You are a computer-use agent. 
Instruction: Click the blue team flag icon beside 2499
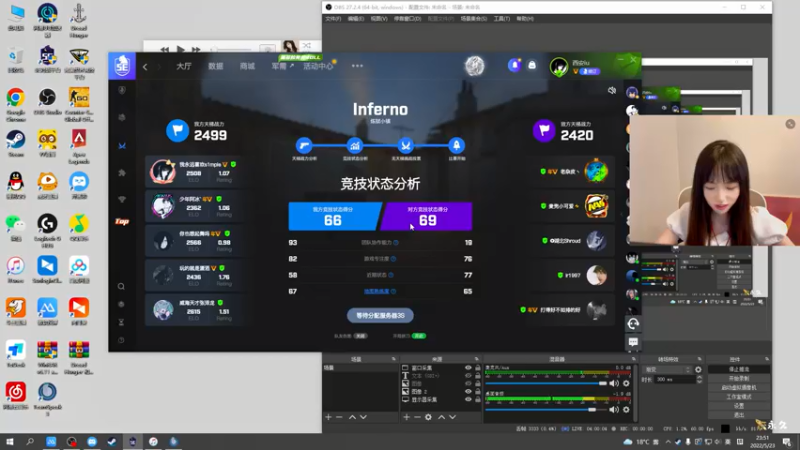pos(178,131)
